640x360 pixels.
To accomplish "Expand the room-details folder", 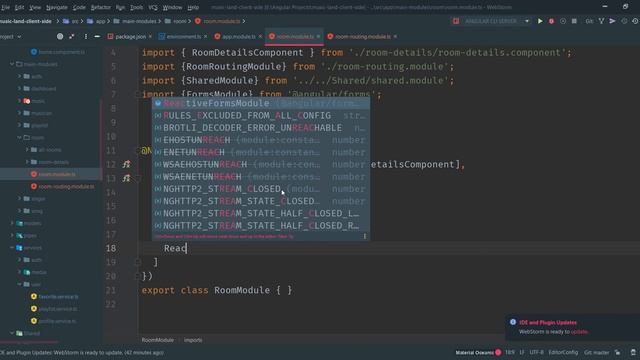I will [27, 162].
